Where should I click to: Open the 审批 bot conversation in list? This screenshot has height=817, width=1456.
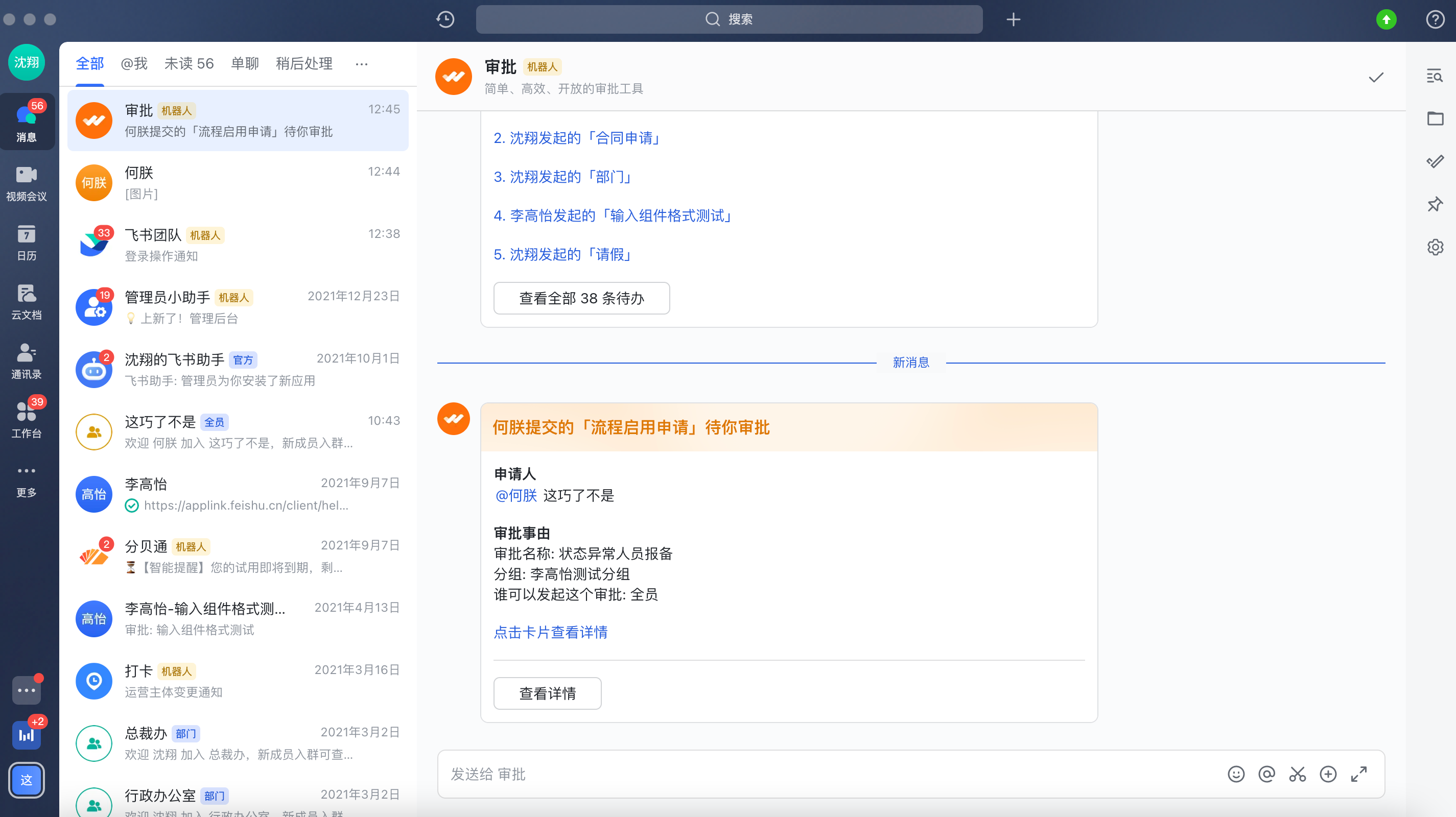[238, 121]
